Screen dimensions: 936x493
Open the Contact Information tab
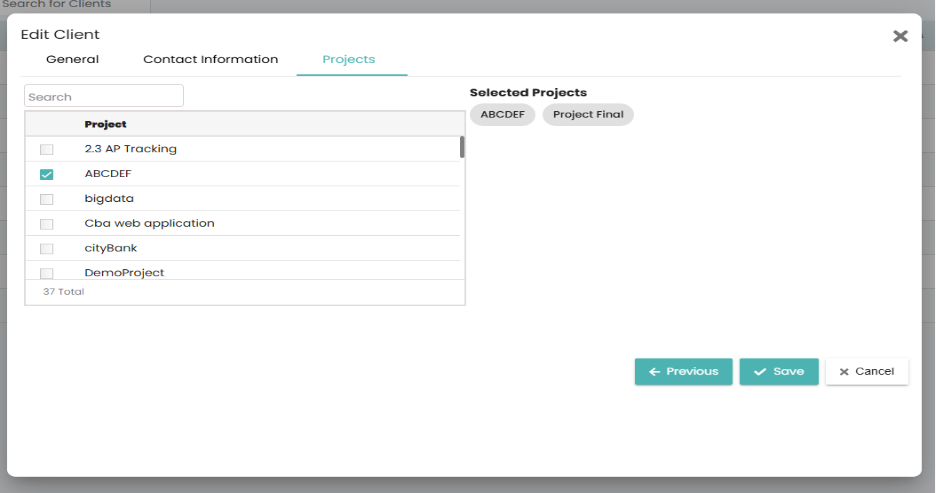click(211, 59)
